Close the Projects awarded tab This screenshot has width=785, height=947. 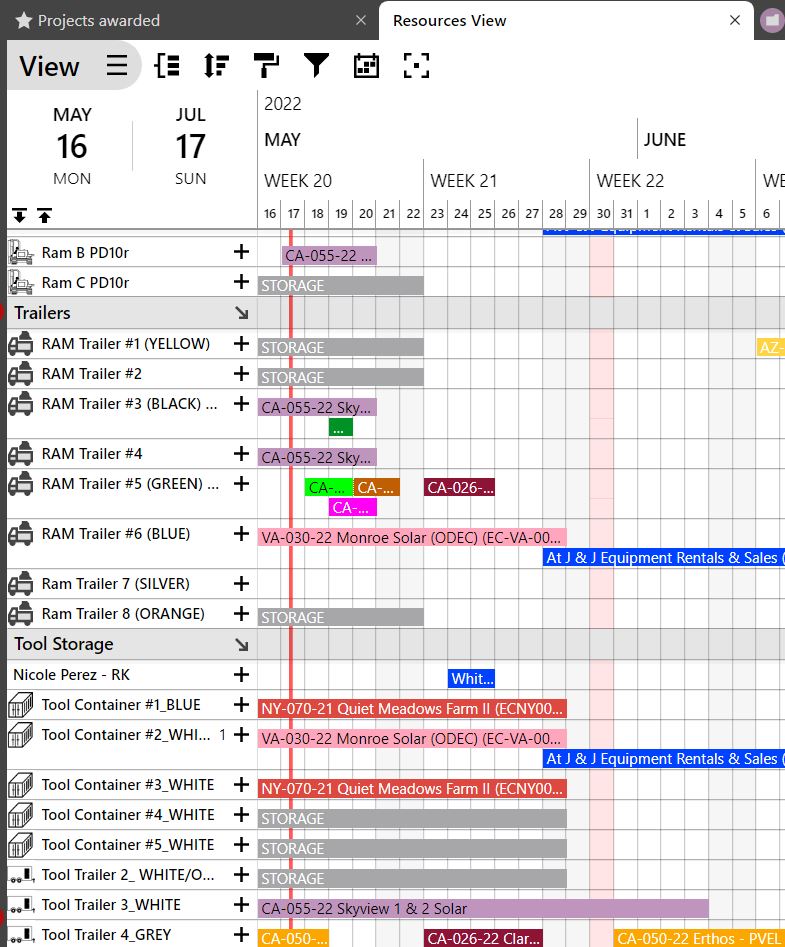tap(361, 20)
